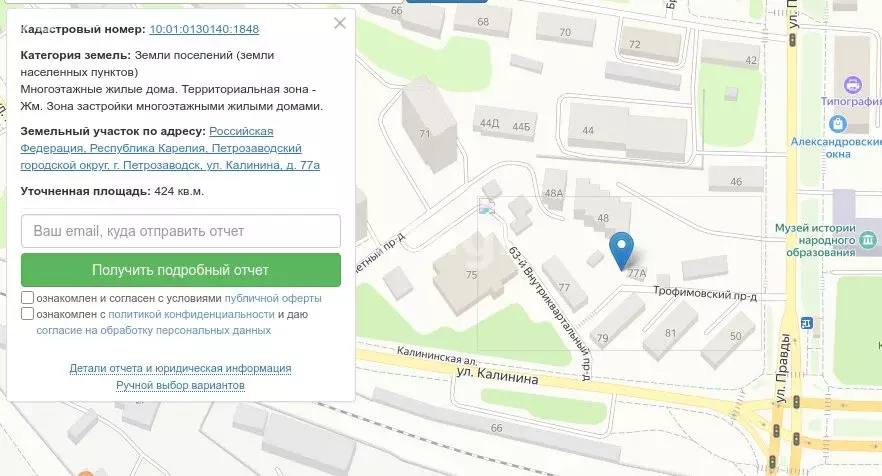This screenshot has height=476, width=882.
Task: Click 'Ручной выбор вариантов' link
Action: coord(181,385)
